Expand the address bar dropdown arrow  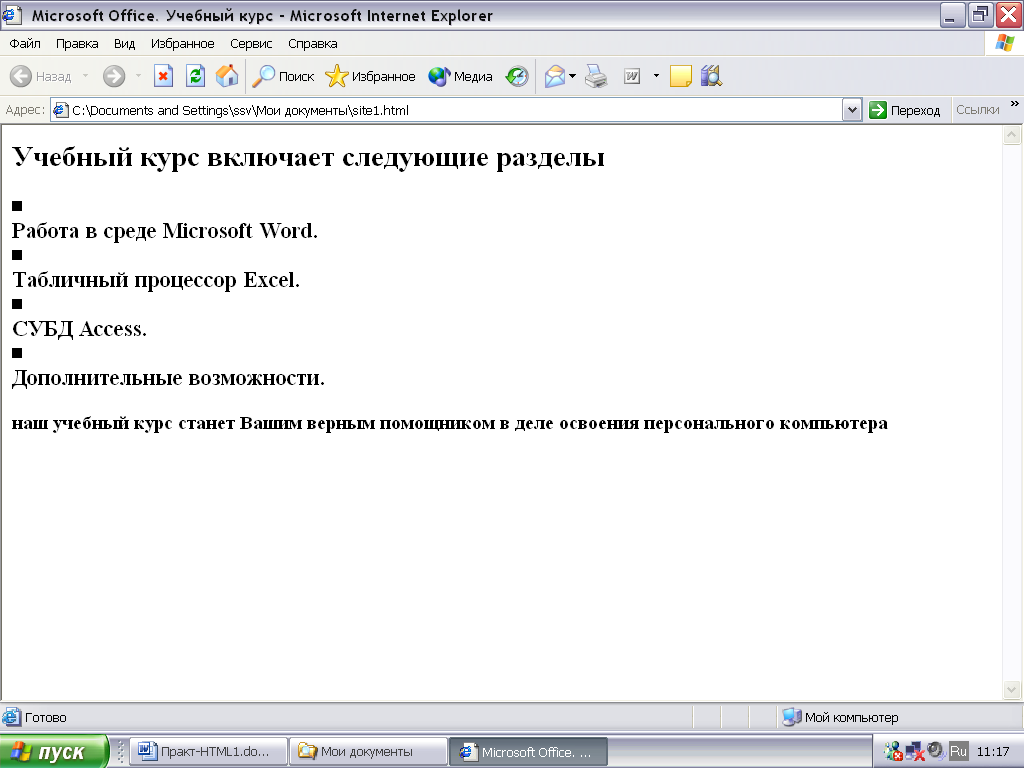point(852,110)
